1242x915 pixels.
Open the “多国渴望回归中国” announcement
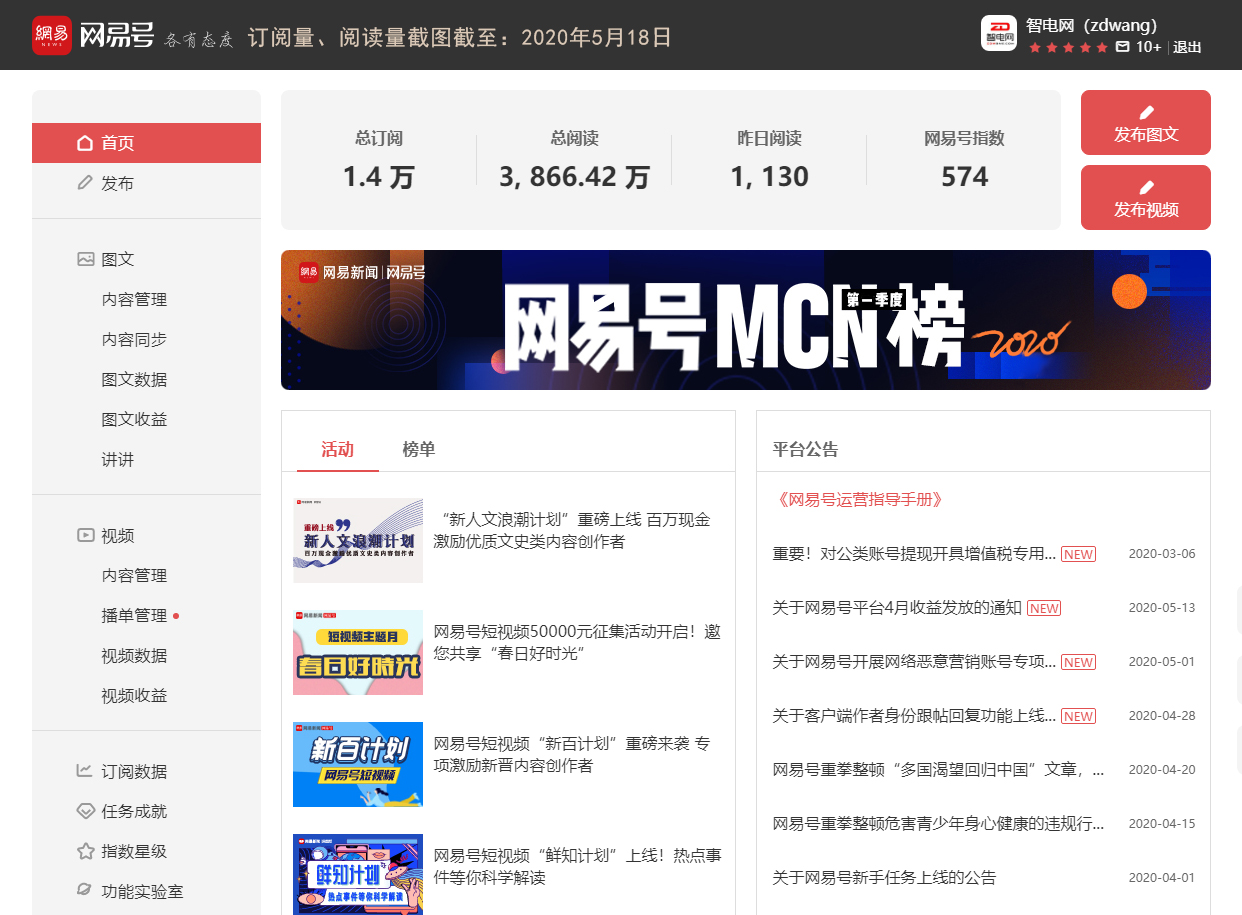tap(939, 769)
